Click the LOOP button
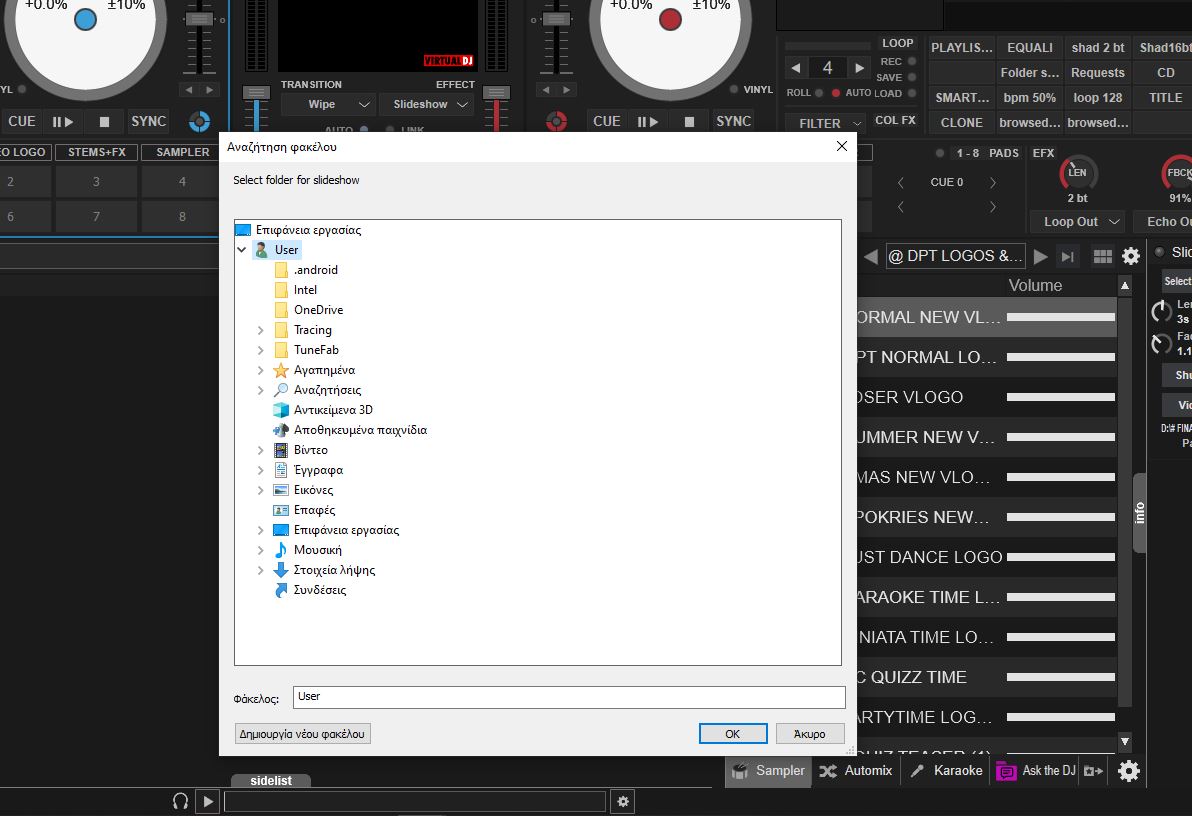 (x=897, y=43)
